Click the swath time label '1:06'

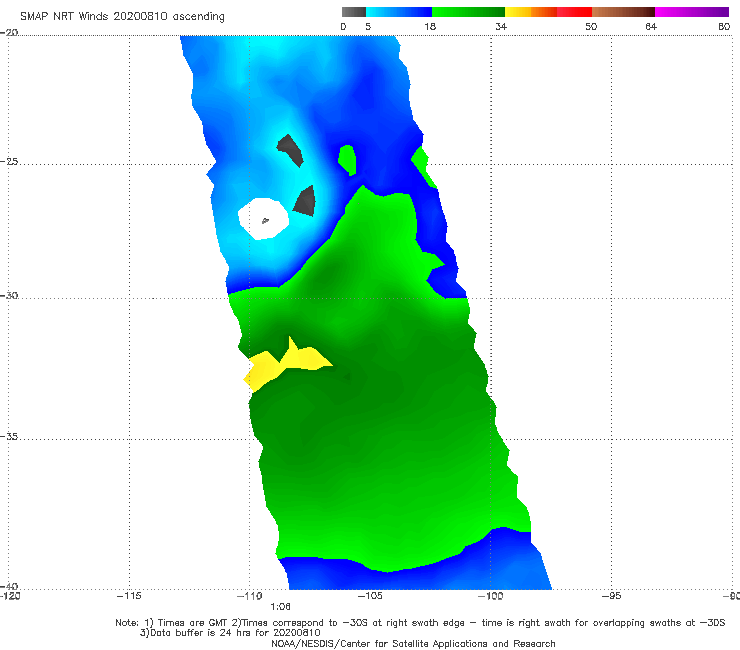(x=280, y=607)
